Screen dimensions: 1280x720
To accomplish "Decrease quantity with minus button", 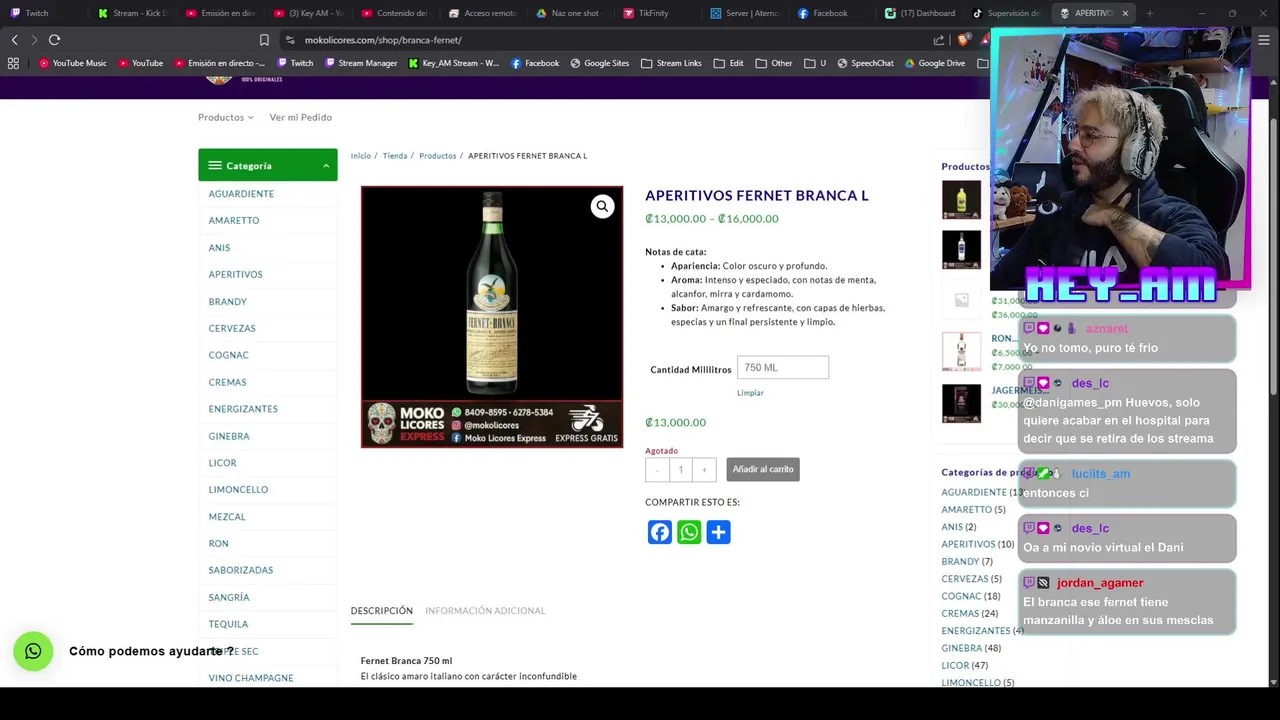I will pyautogui.click(x=657, y=470).
